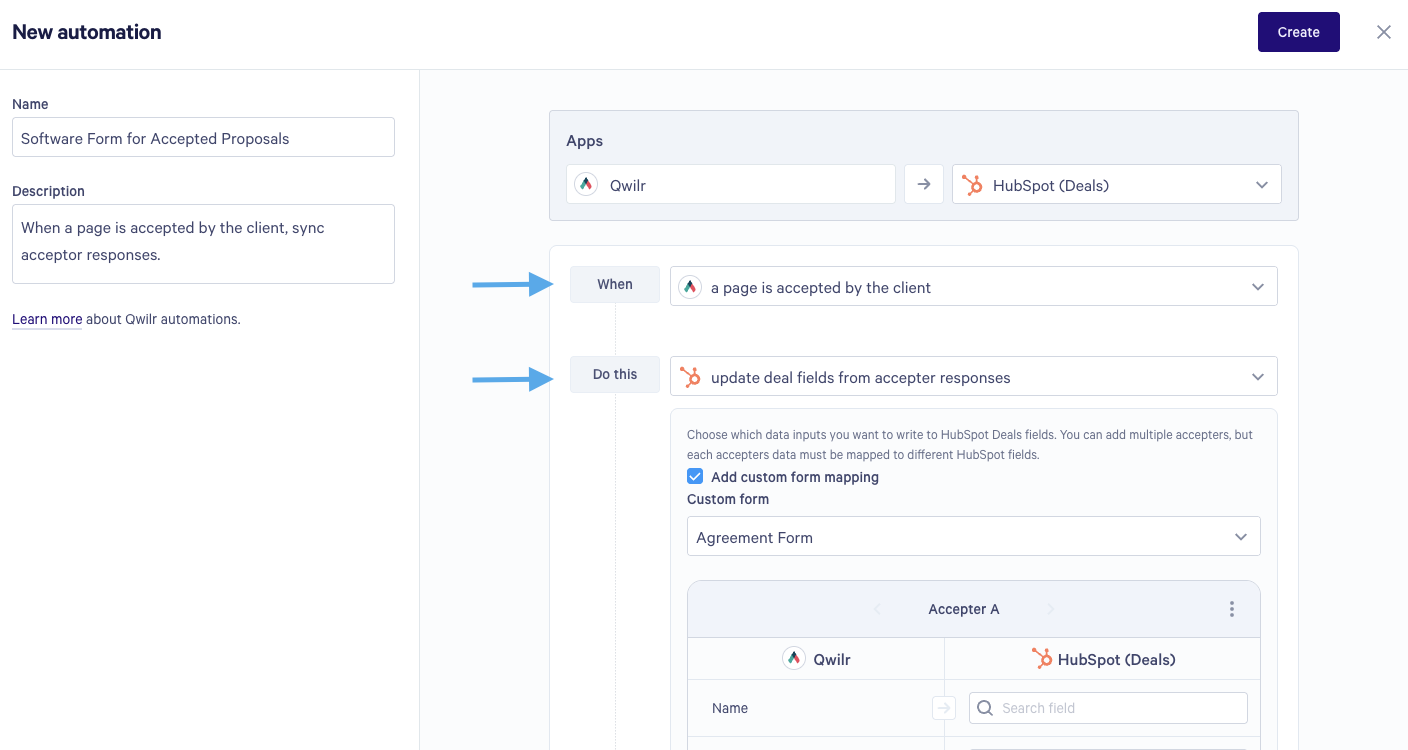
Task: Click the When step label
Action: click(615, 285)
